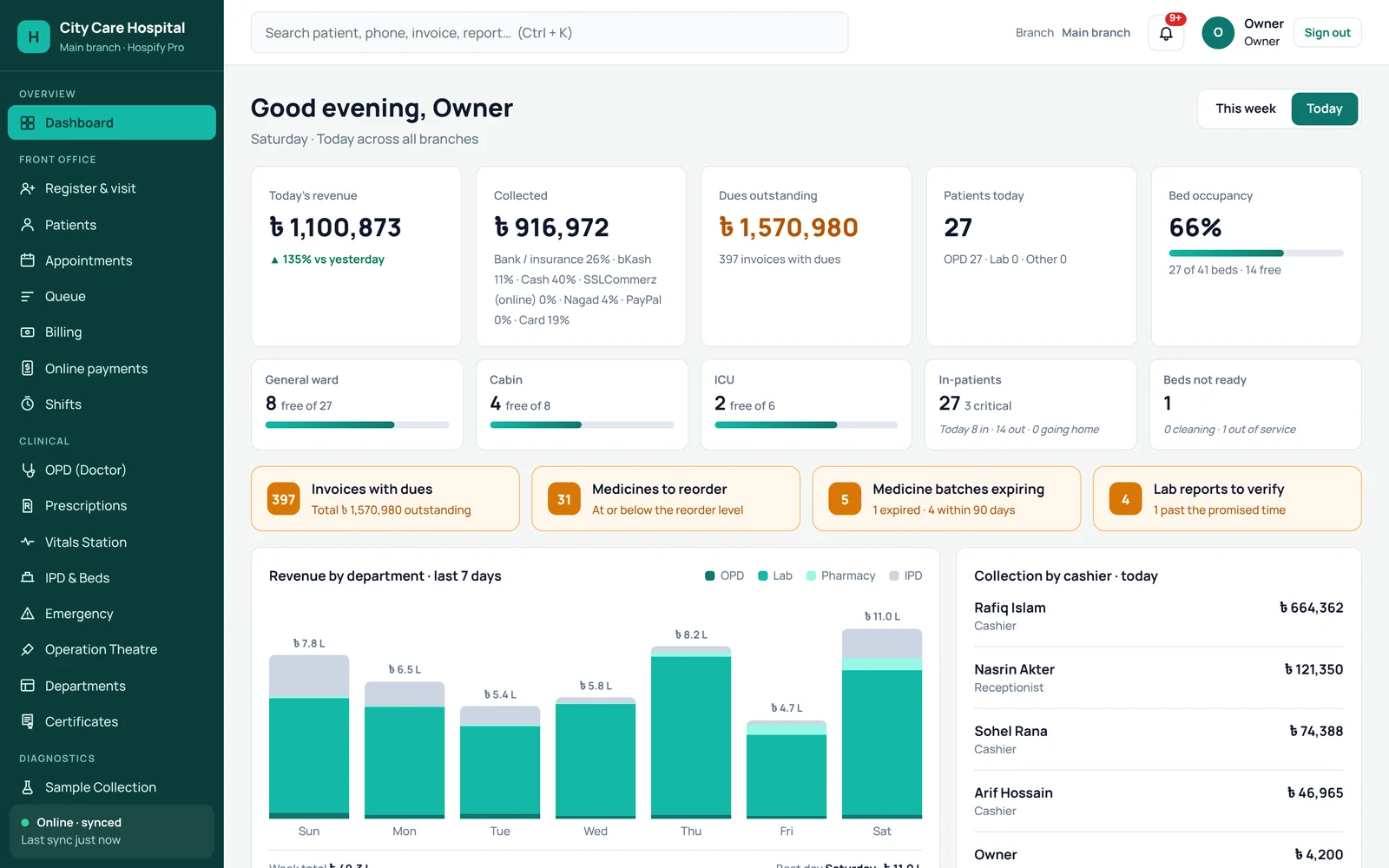This screenshot has height=868, width=1389.
Task: Open the Queue list icon
Action: [28, 296]
